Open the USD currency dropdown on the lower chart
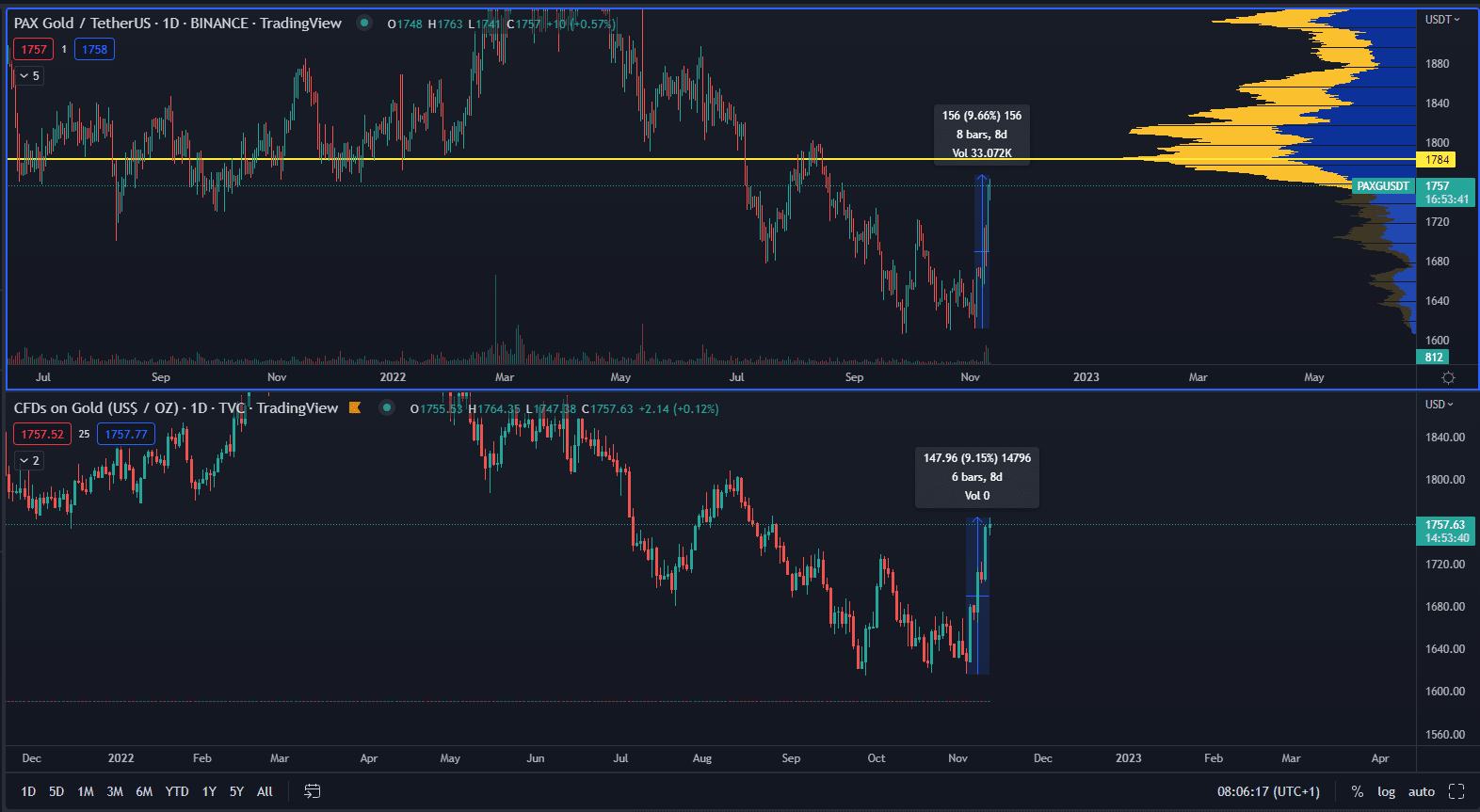The image size is (1480, 812). (1439, 405)
